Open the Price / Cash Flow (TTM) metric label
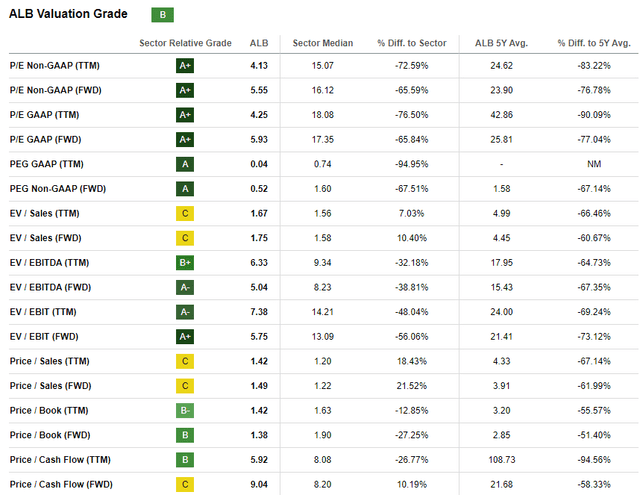The height and width of the screenshot is (495, 640). pos(60,460)
